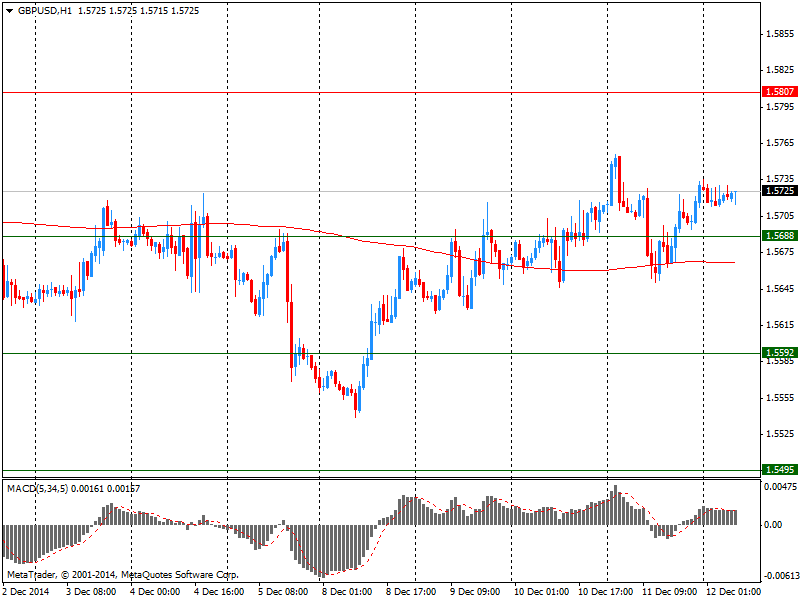The width and height of the screenshot is (800, 600).
Task: Click the 0.00 MACD scale value
Action: [773, 524]
